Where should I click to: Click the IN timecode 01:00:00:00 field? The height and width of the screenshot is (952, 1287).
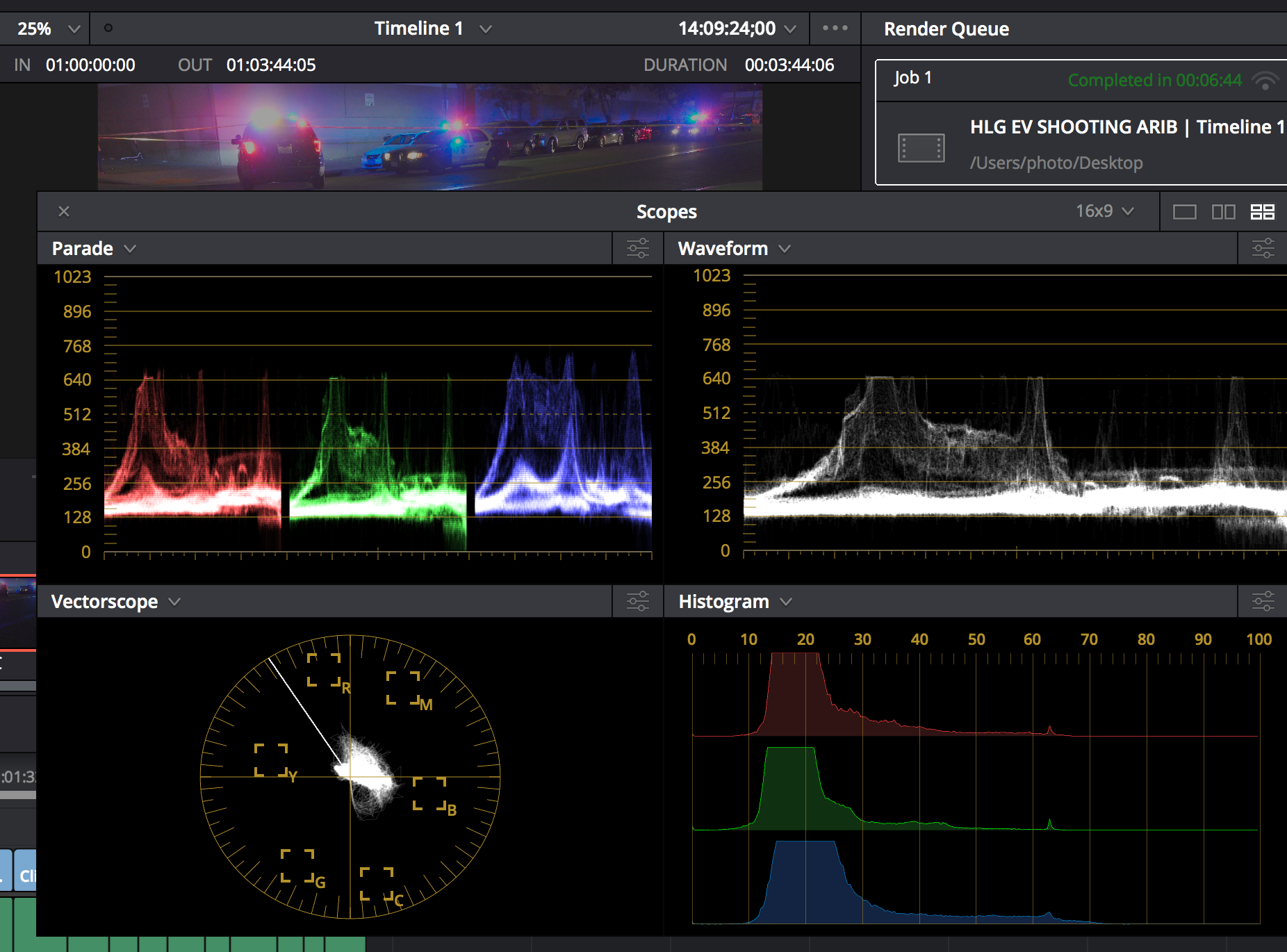(90, 65)
